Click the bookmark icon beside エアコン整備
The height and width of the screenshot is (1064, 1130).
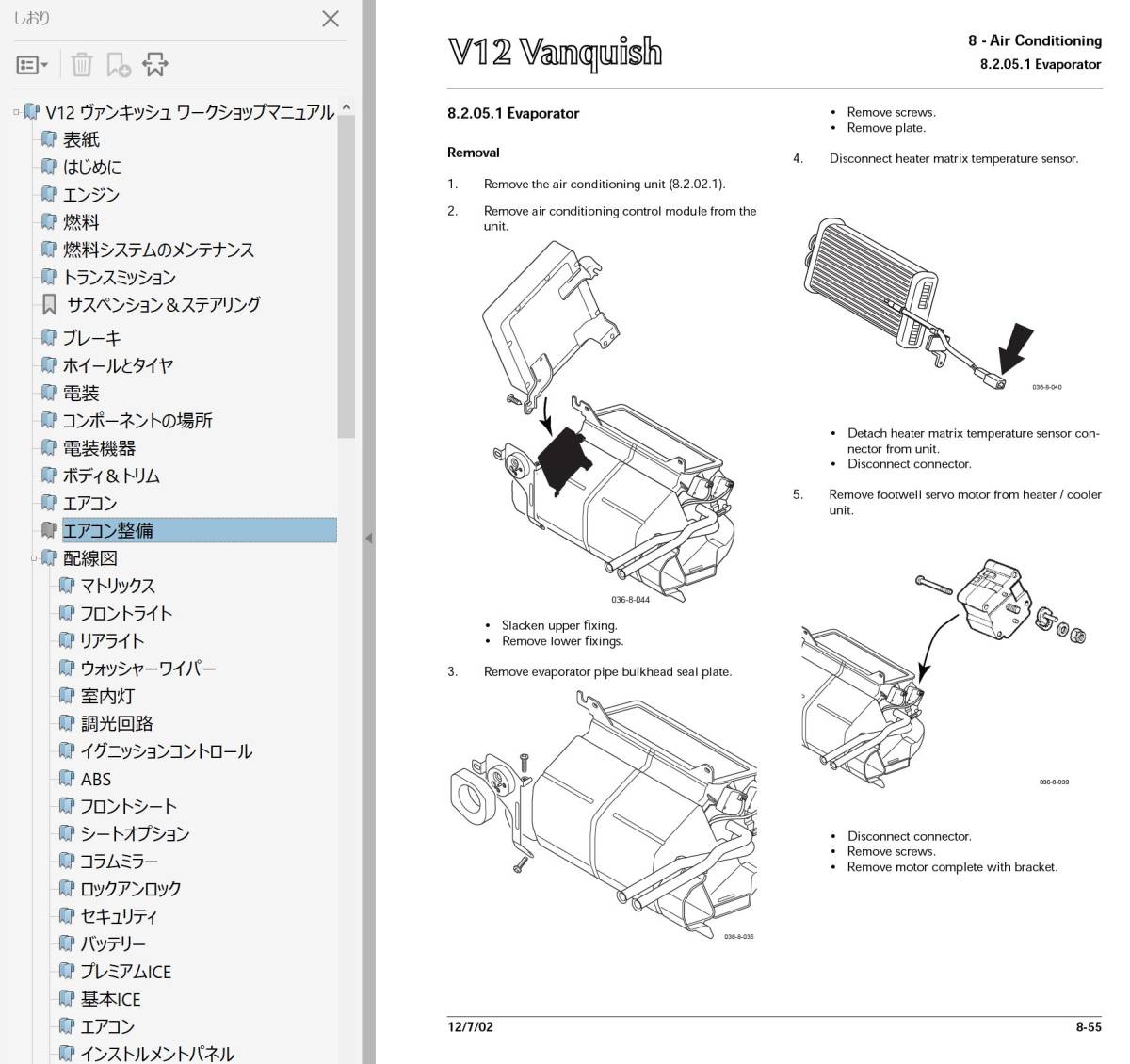(49, 530)
